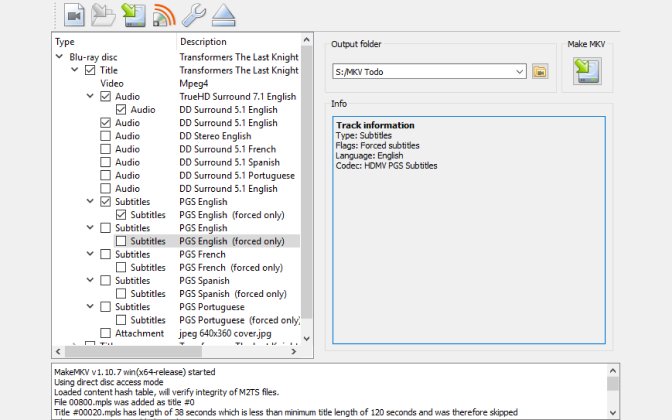672x420 pixels.
Task: Collapse the PGS French subtitles node
Action: [x=90, y=254]
